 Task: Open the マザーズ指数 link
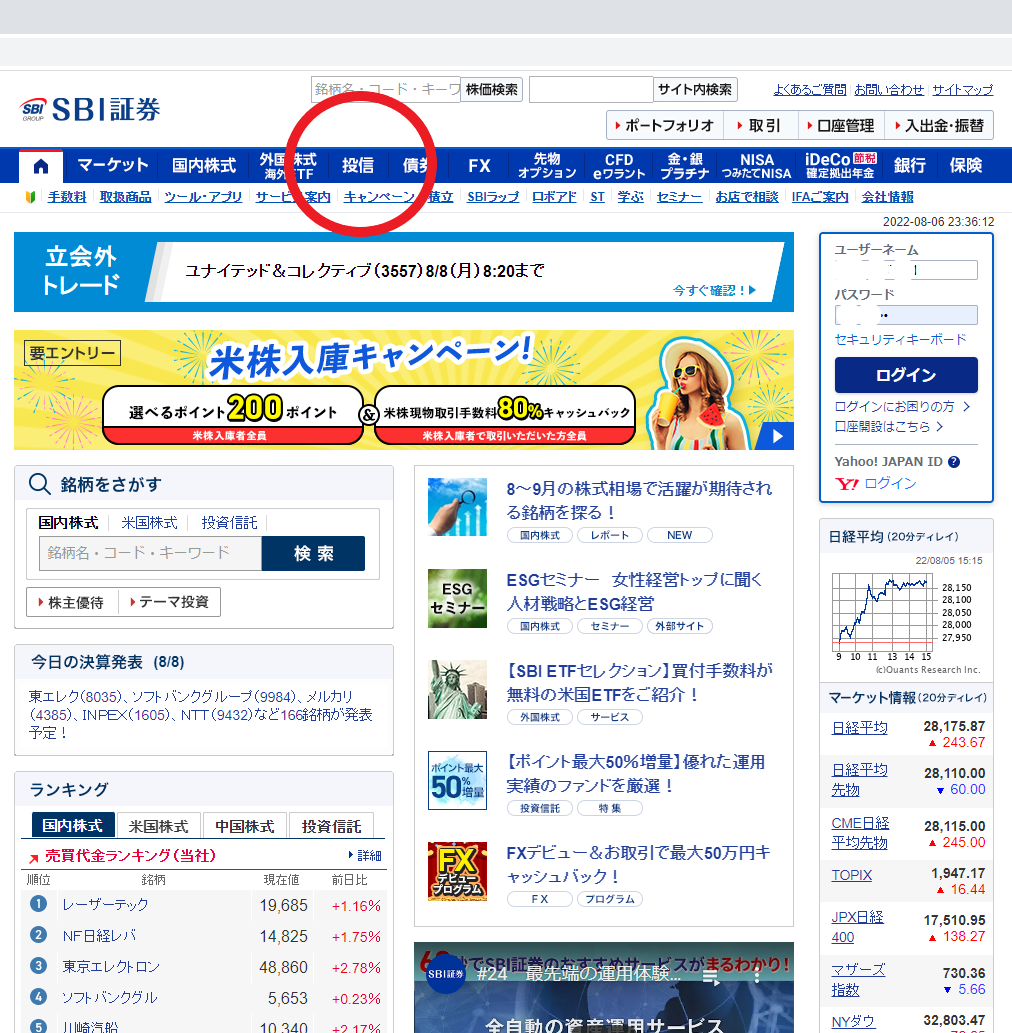pyautogui.click(x=858, y=980)
